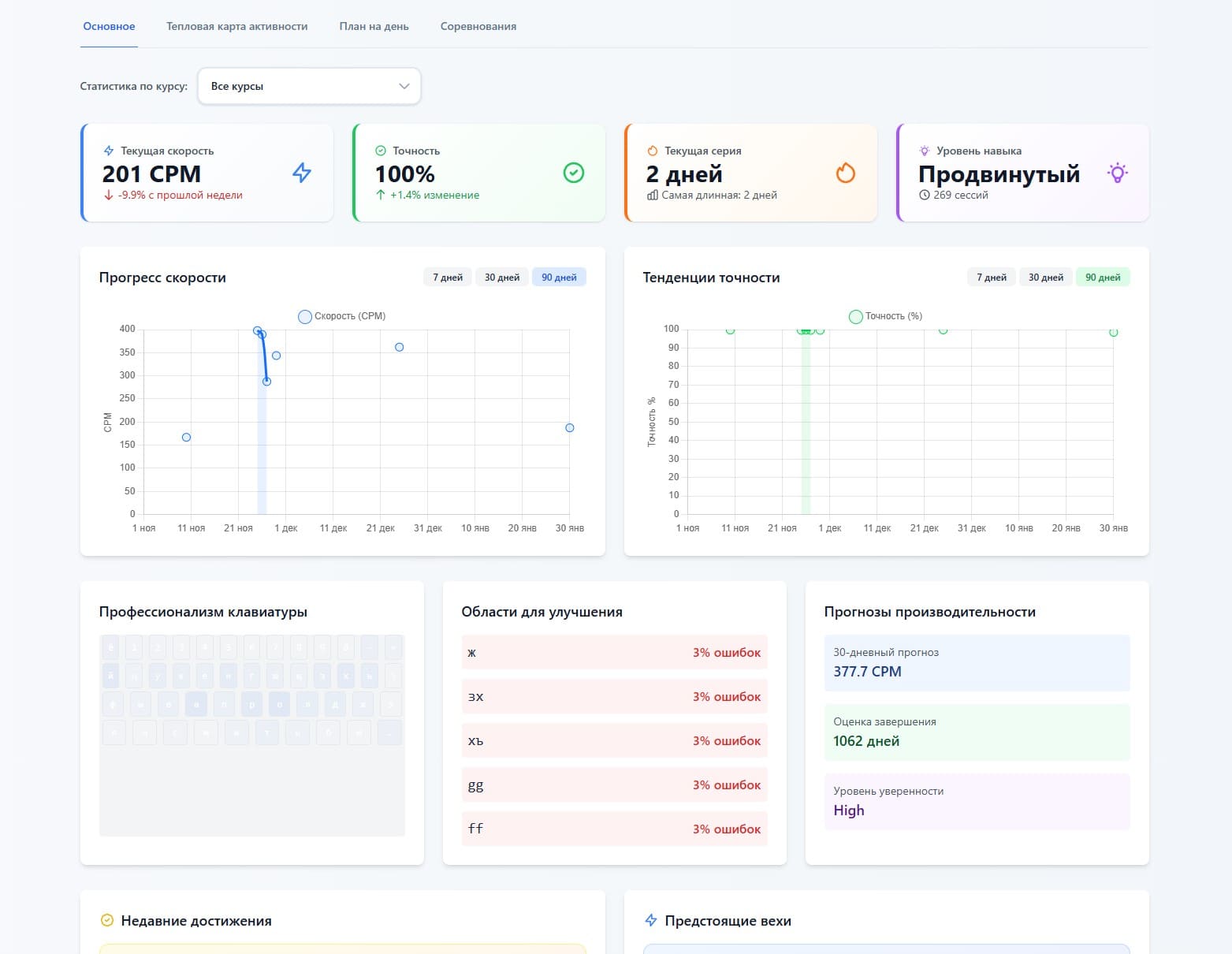
Task: Open the Тепловая карта активности tab
Action: (x=236, y=26)
